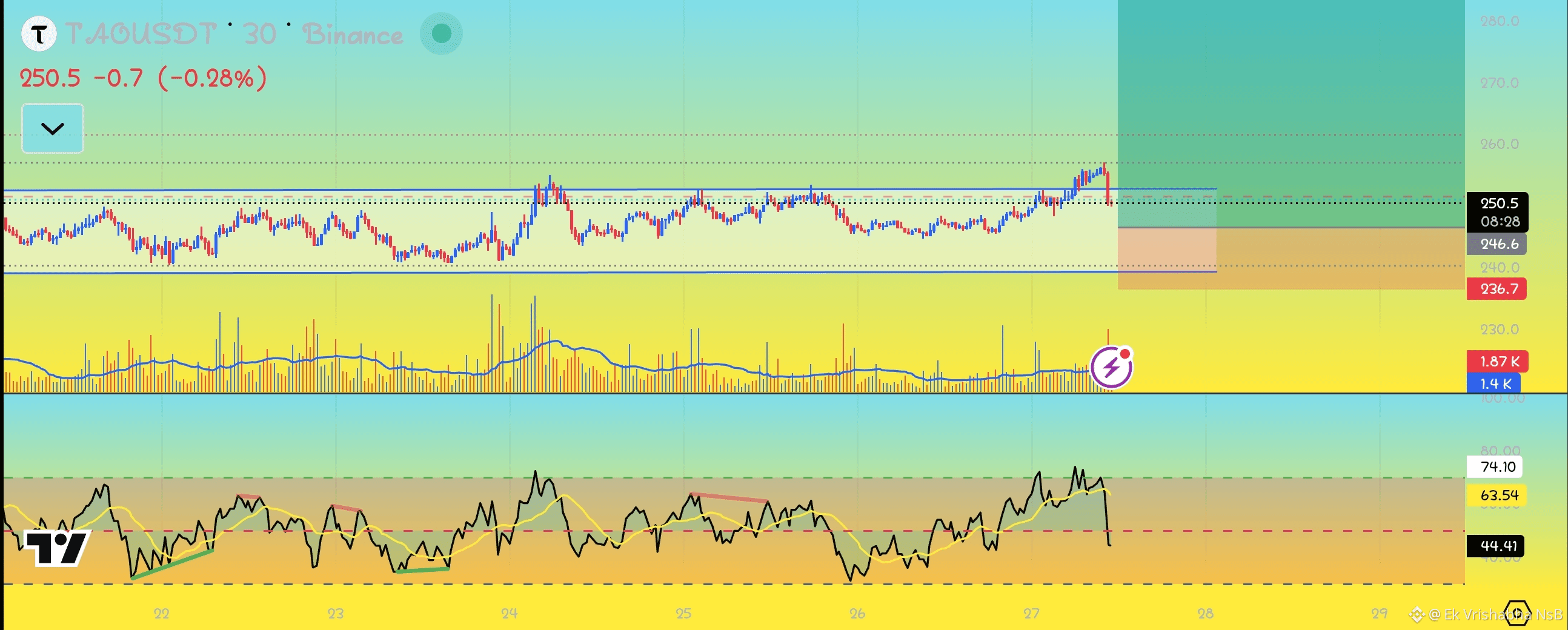This screenshot has width=1568, height=630.
Task: Click the 270.0 price scale label
Action: click(1500, 83)
